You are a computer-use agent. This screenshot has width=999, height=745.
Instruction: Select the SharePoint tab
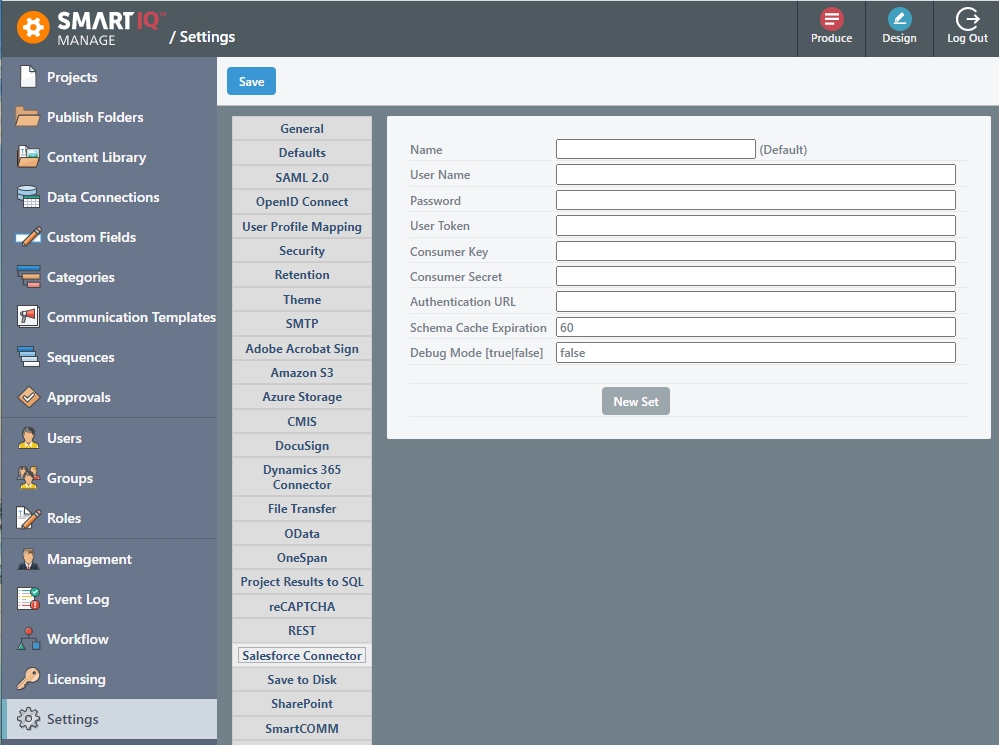(x=302, y=704)
